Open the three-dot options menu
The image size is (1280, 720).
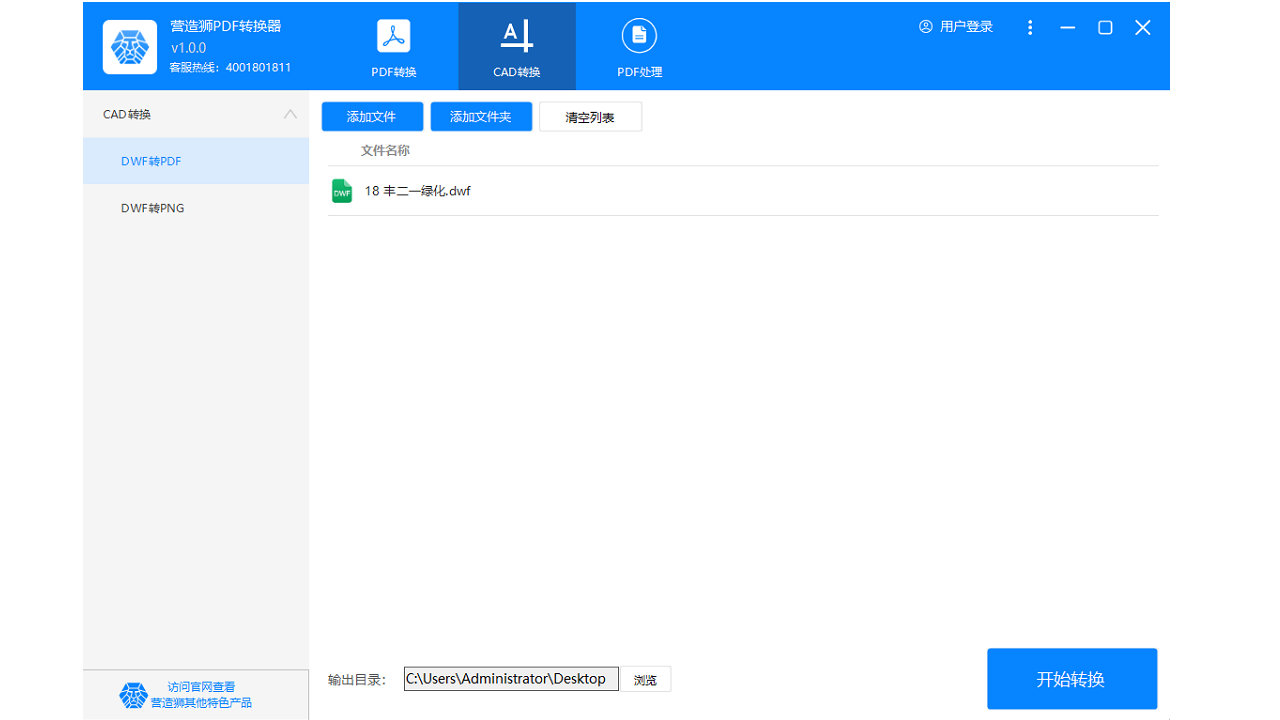1030,27
